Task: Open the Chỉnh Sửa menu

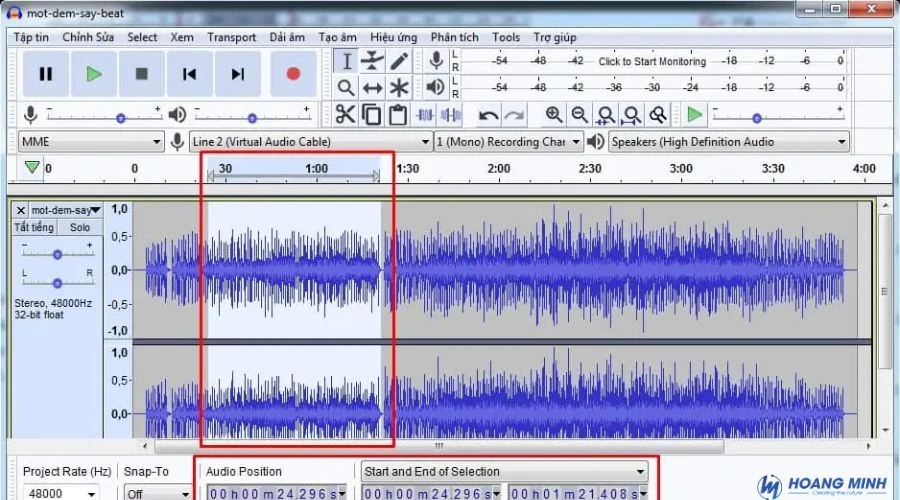Action: 88,37
